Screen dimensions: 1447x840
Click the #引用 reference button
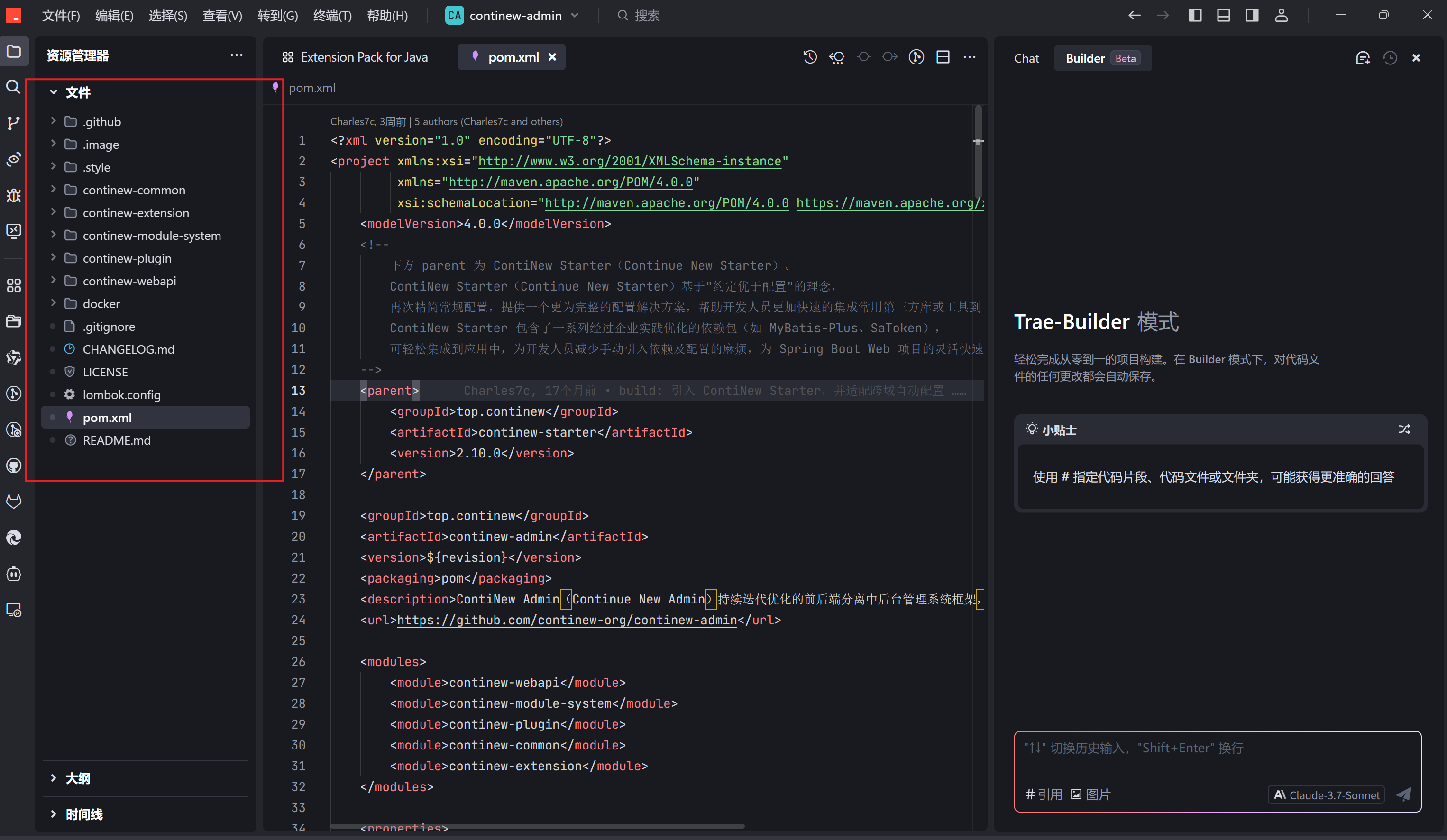(1044, 794)
